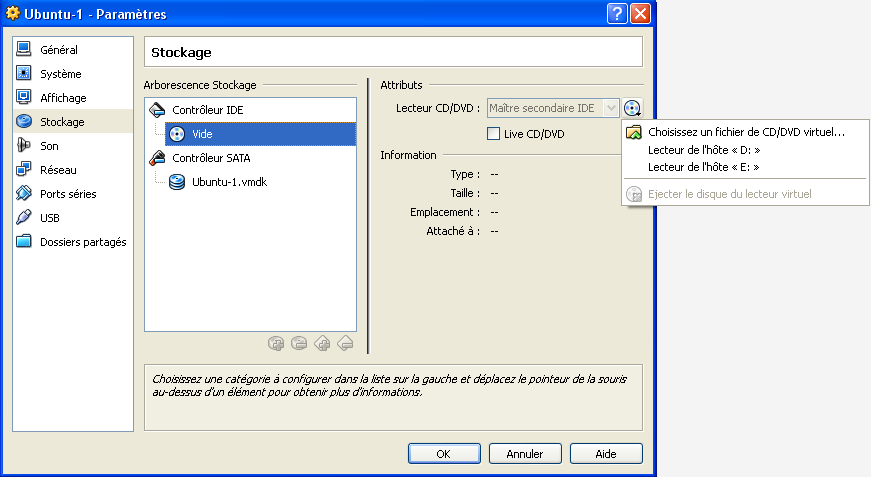
Task: Click the Annuler button
Action: coord(525,454)
